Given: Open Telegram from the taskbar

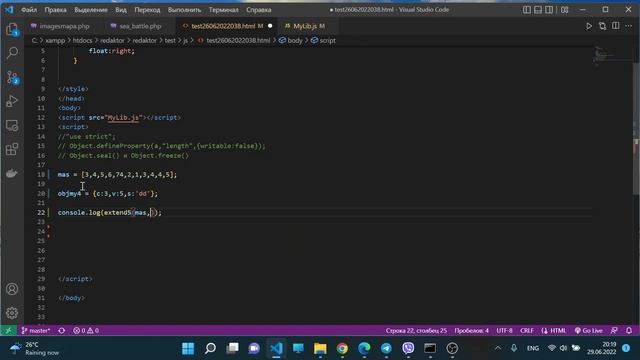Looking at the screenshot, I should (386, 348).
